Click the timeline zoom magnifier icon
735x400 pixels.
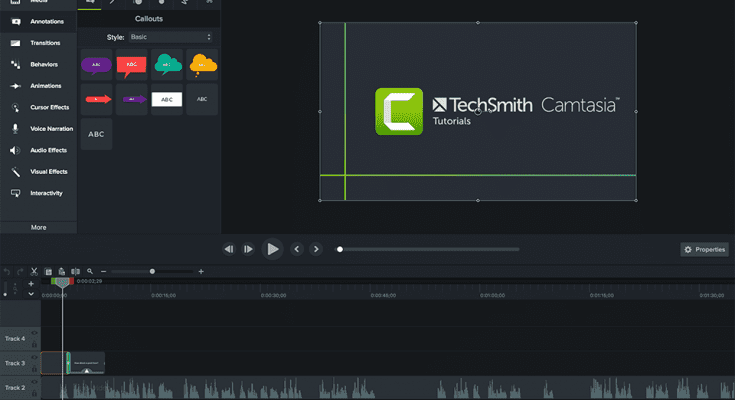90,271
